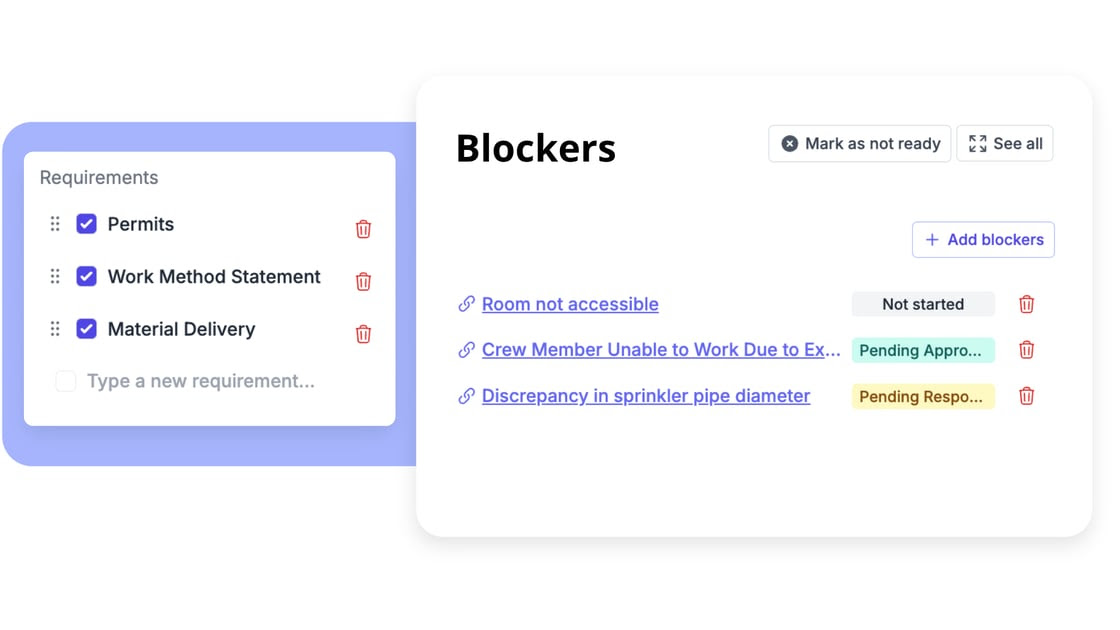Click drag handle next to Work Method Statement
Screen dimensions: 1120x630
(x=55, y=276)
